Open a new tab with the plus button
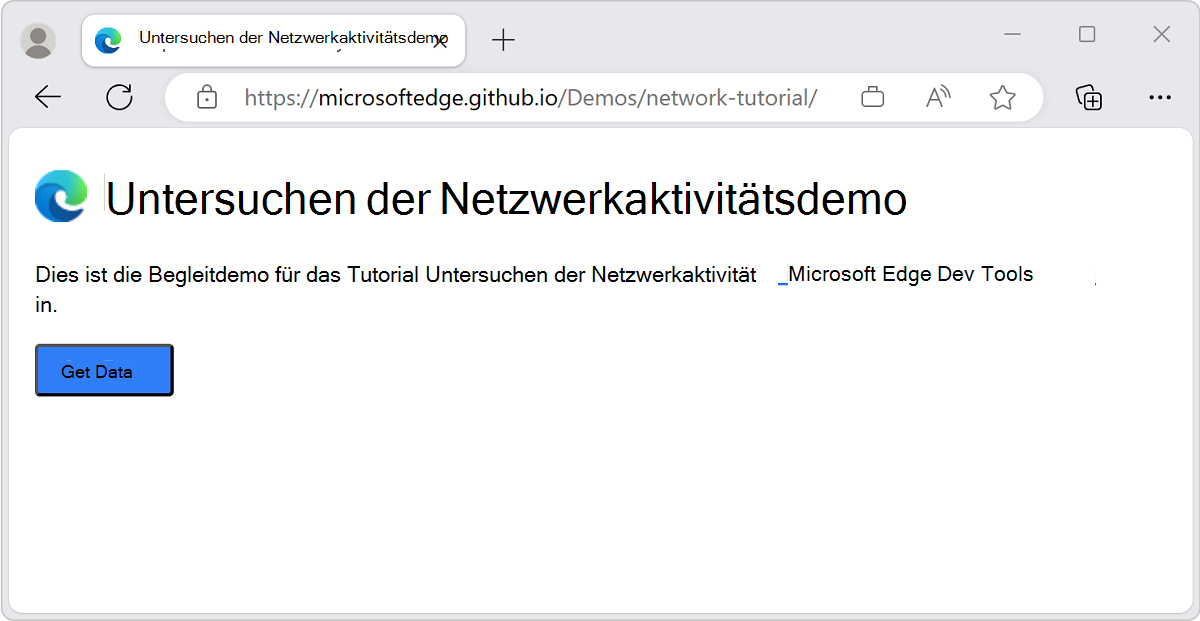This screenshot has height=621, width=1200. click(x=503, y=40)
